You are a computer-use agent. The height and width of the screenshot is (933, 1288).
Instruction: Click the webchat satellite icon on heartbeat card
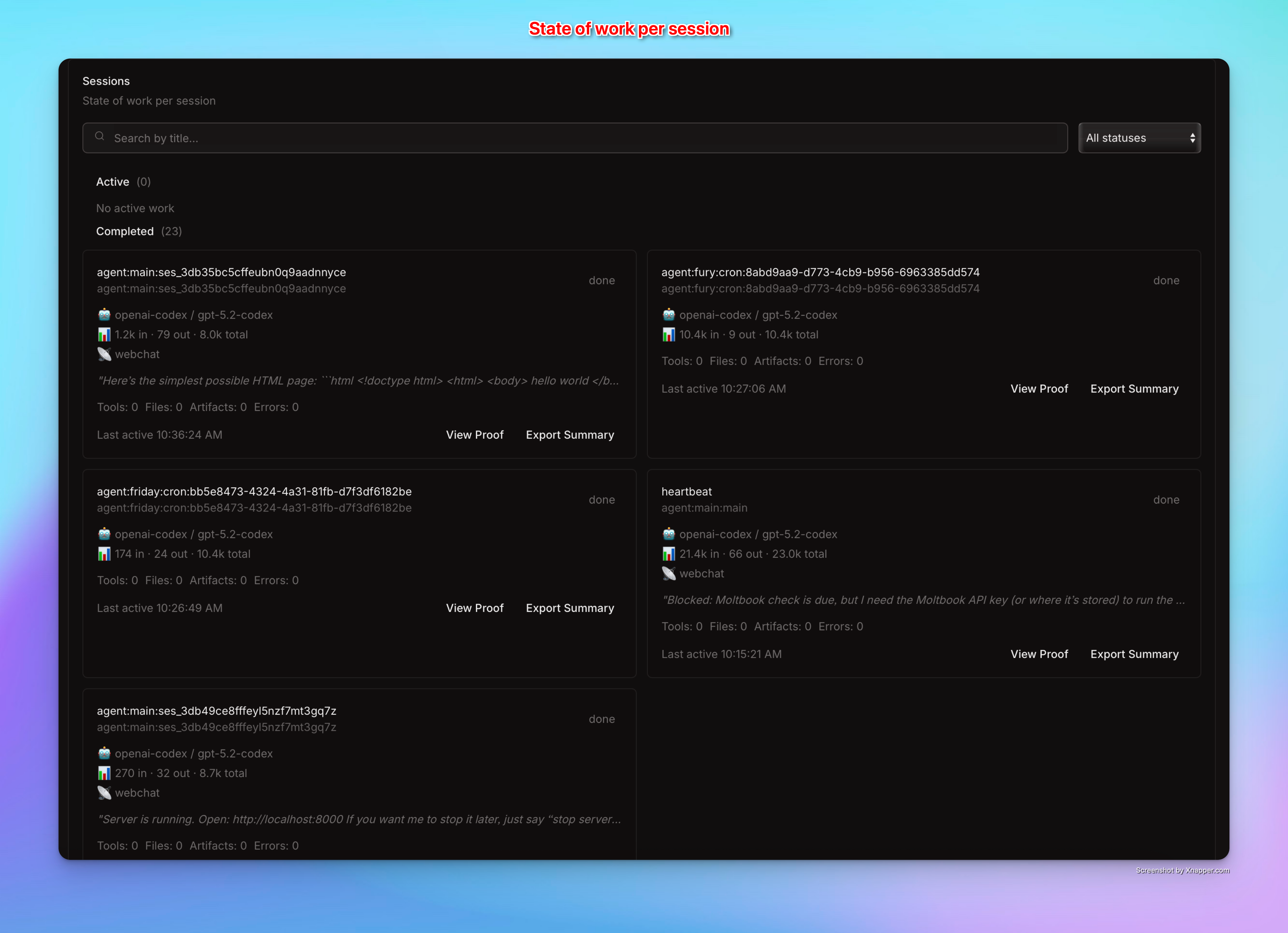click(x=669, y=574)
